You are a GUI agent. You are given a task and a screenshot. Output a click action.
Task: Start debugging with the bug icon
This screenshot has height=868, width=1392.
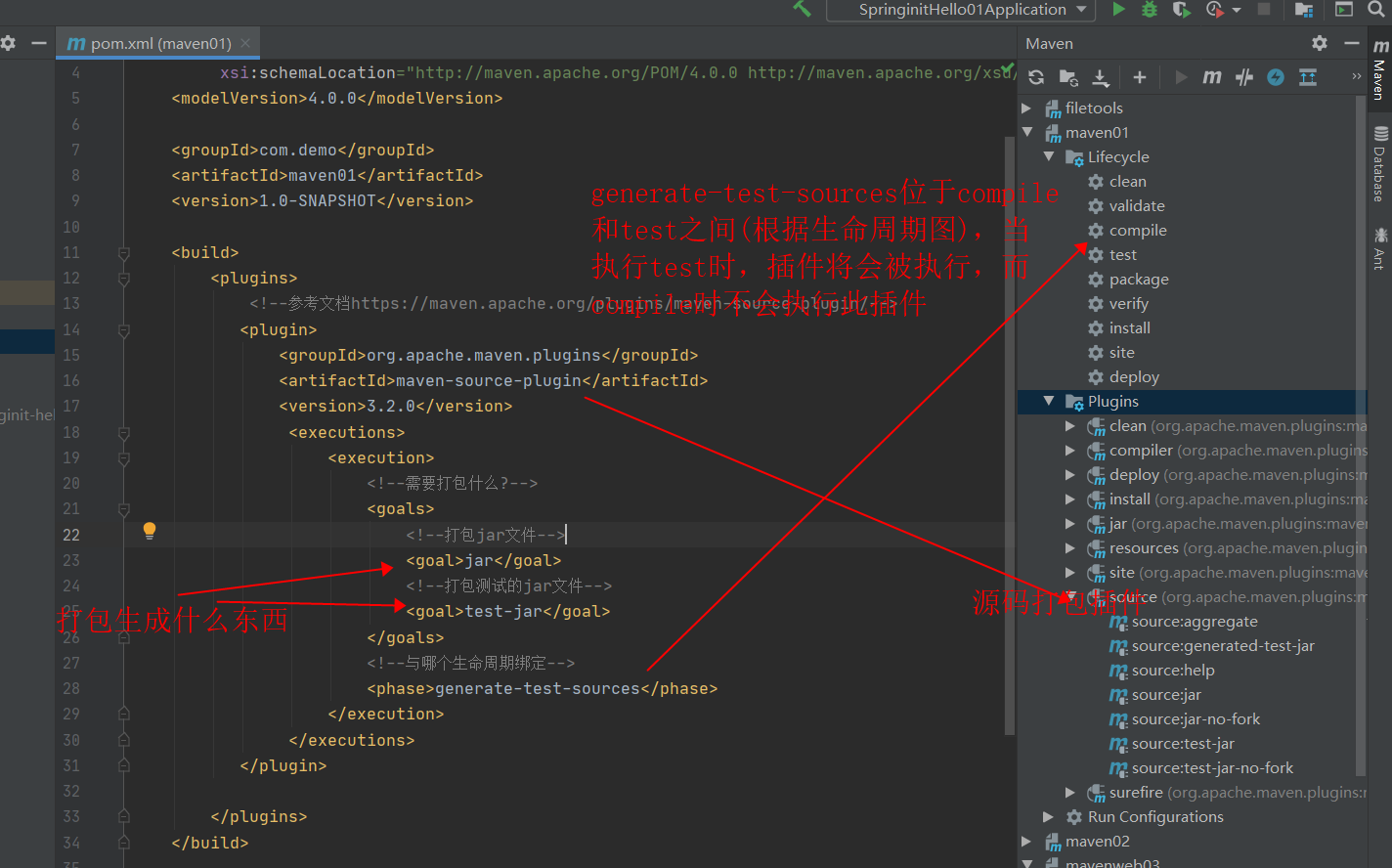1150,9
